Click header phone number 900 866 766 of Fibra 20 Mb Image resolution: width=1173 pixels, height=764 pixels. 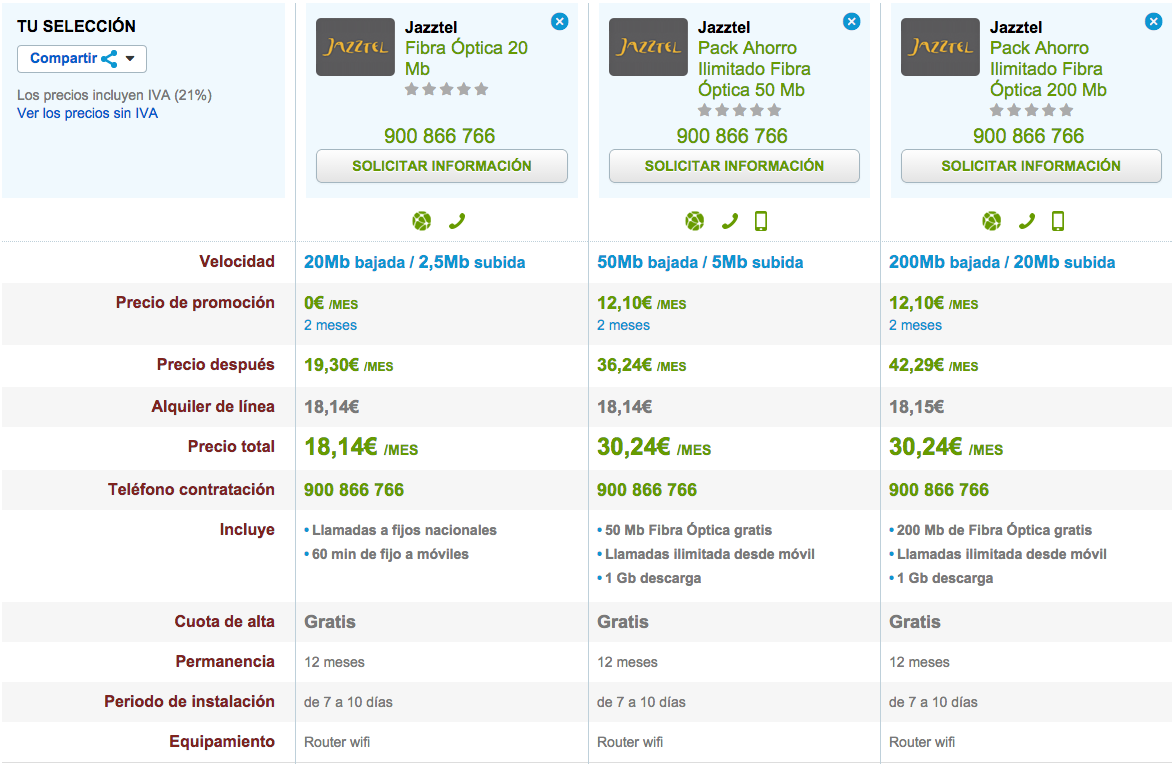440,135
